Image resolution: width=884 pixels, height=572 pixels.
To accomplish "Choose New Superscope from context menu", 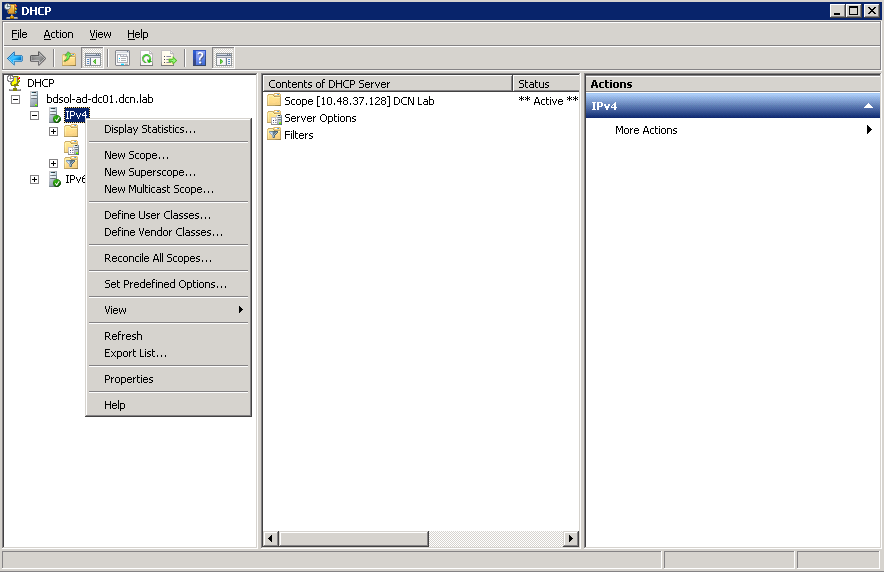I will point(168,172).
